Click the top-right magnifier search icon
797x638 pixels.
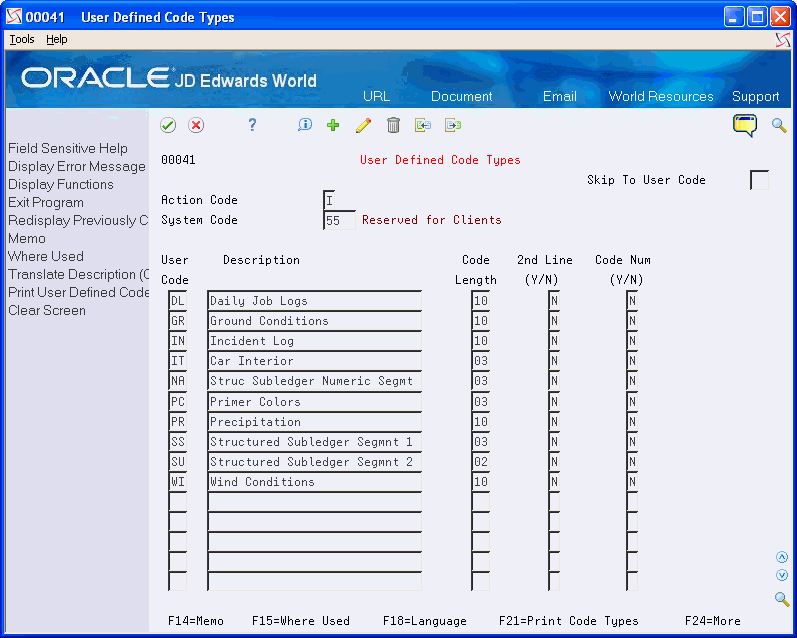pyautogui.click(x=779, y=125)
